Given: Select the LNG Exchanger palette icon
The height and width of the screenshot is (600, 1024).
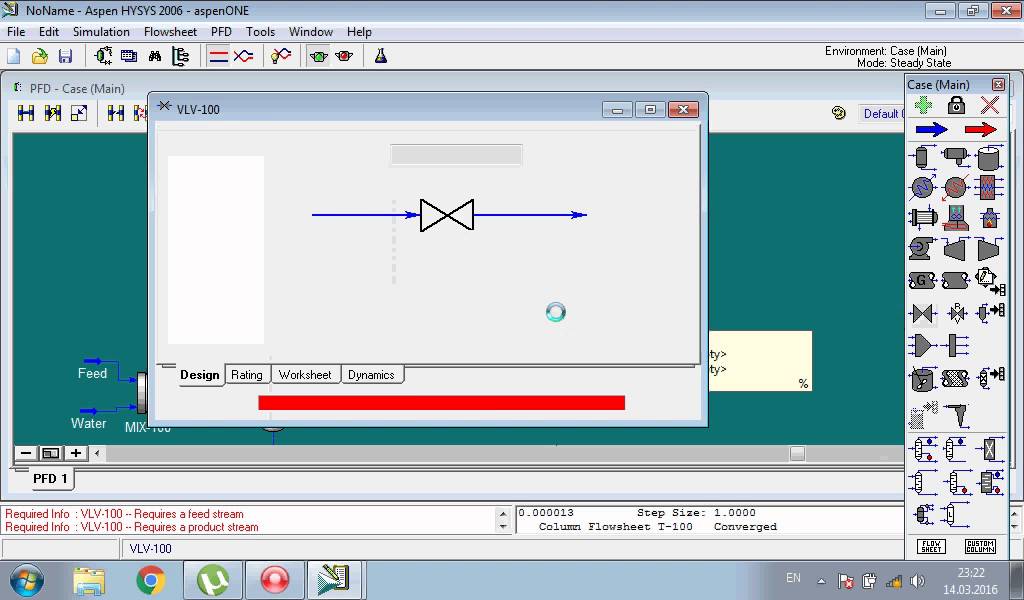Looking at the screenshot, I should 989,188.
